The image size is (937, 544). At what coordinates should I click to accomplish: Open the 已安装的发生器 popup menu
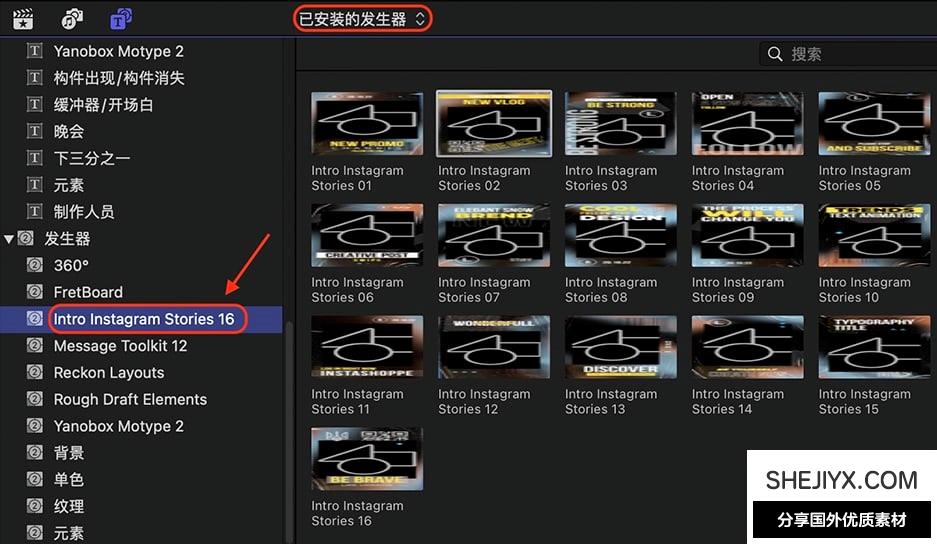coord(363,19)
